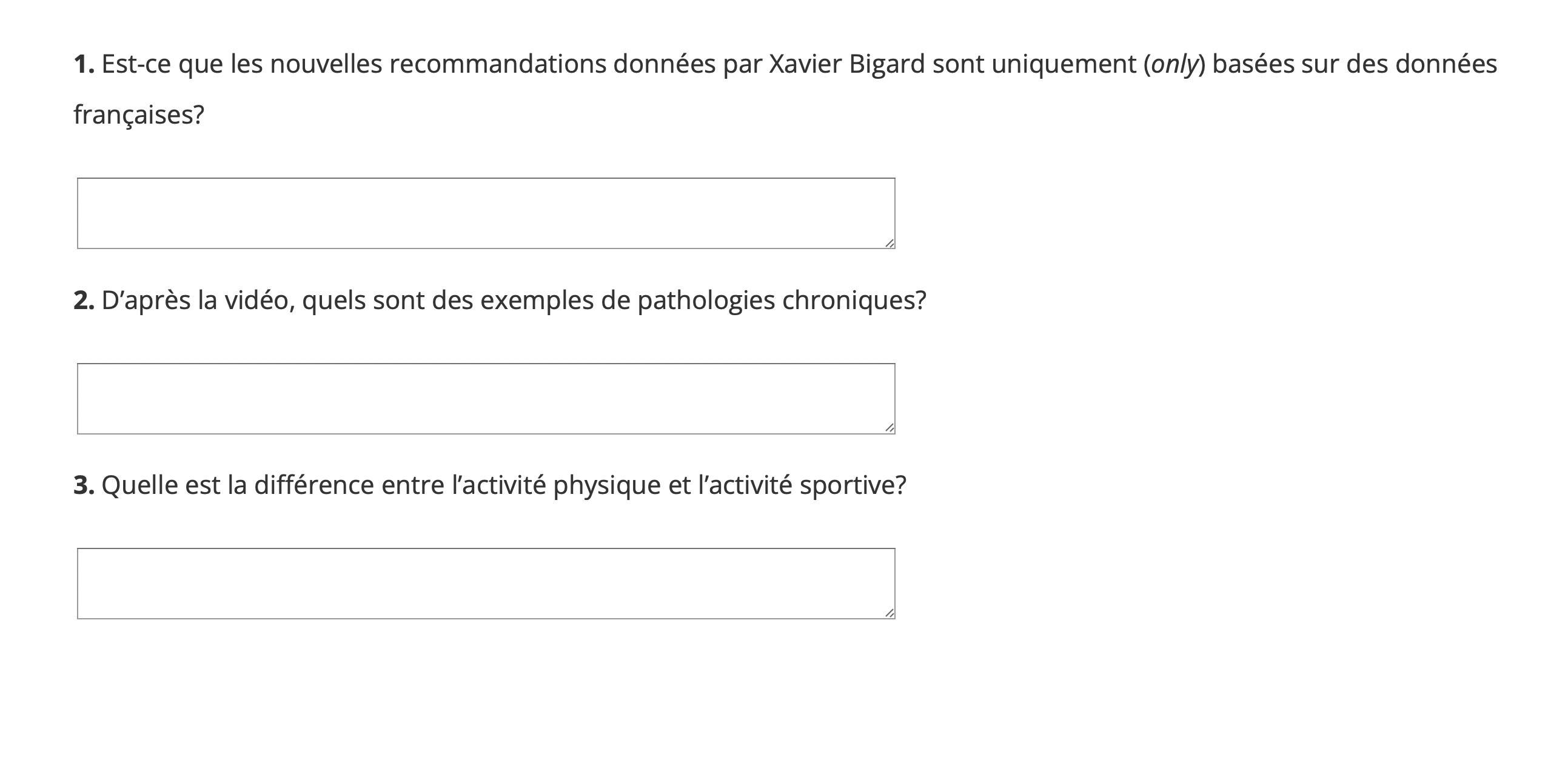
Task: Click the word "physique" in question 3
Action: [607, 485]
